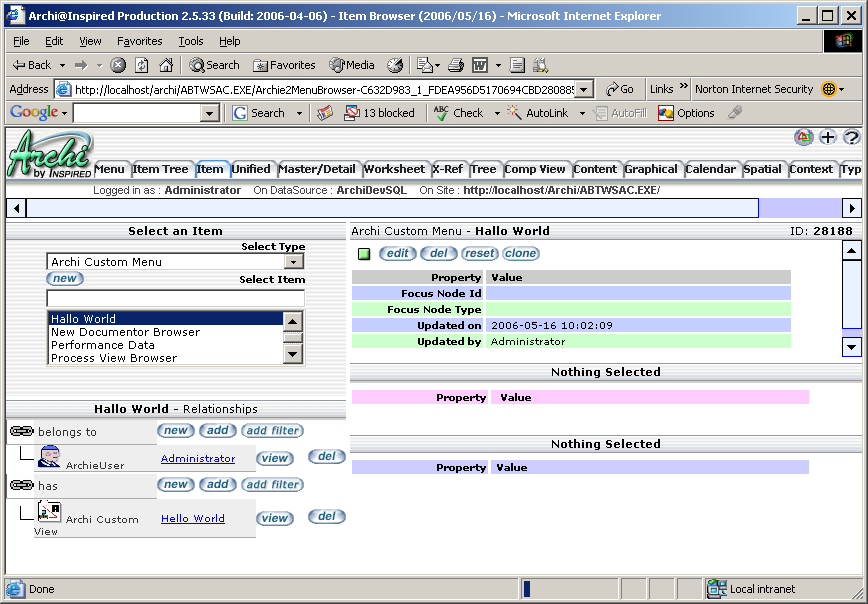Screen dimensions: 868x604
Task: Click the Archi Custom View item icon
Action: click(x=49, y=512)
